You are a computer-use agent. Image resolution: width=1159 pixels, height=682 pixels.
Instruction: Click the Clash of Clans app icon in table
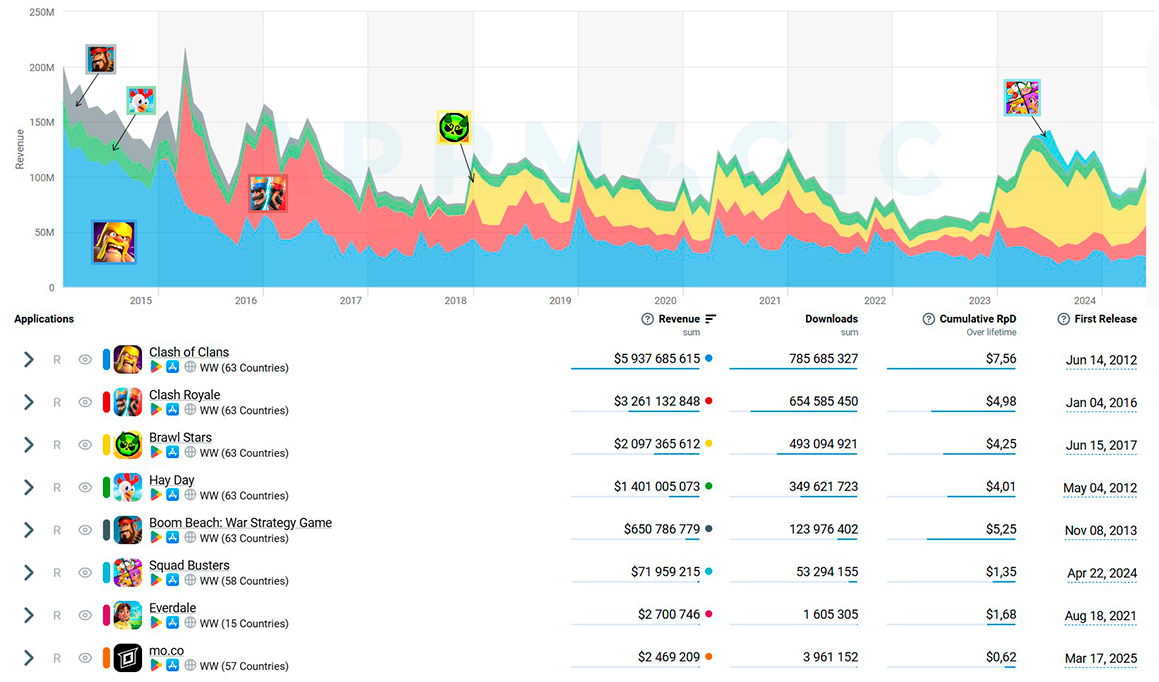(127, 360)
